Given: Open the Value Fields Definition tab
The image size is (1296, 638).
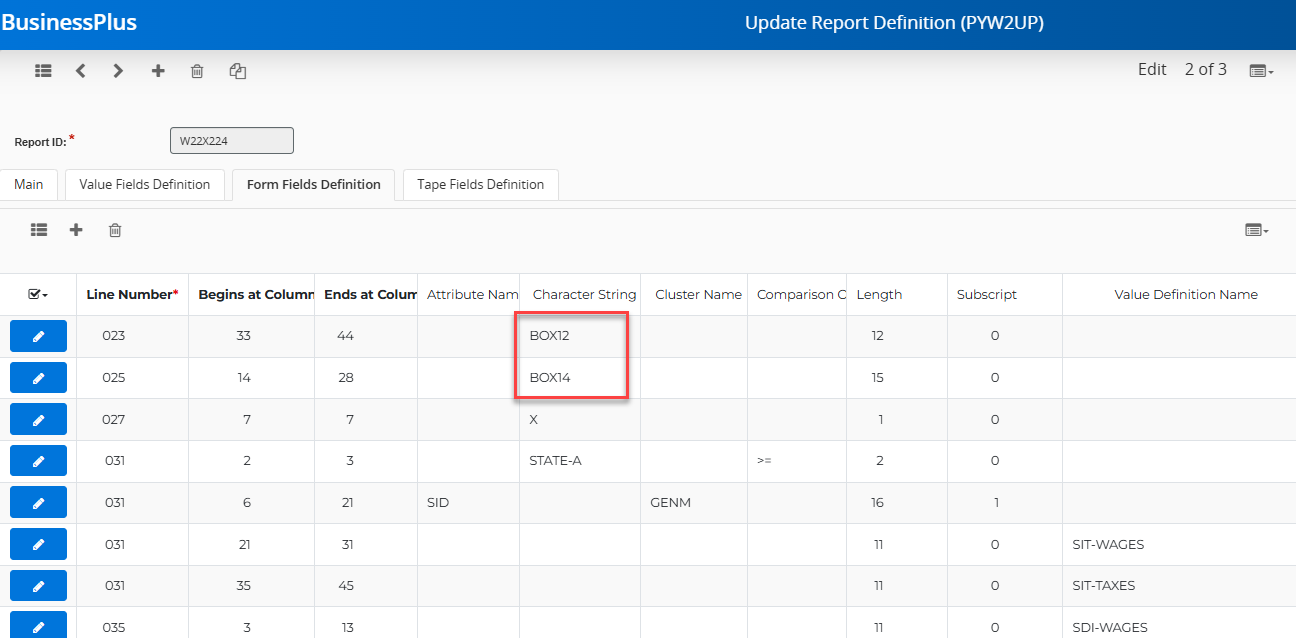Looking at the screenshot, I should [145, 185].
